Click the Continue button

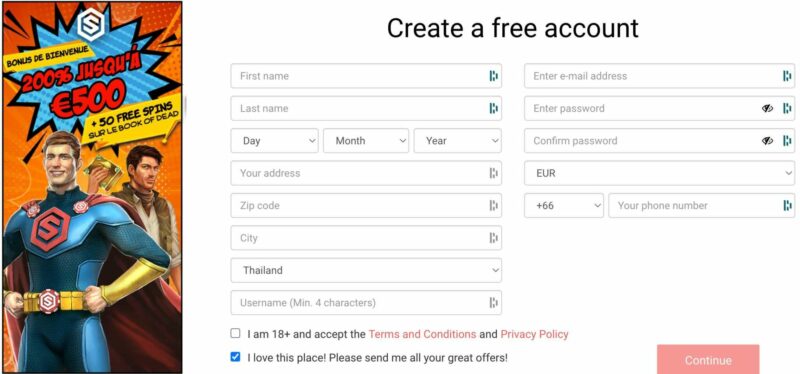708,359
